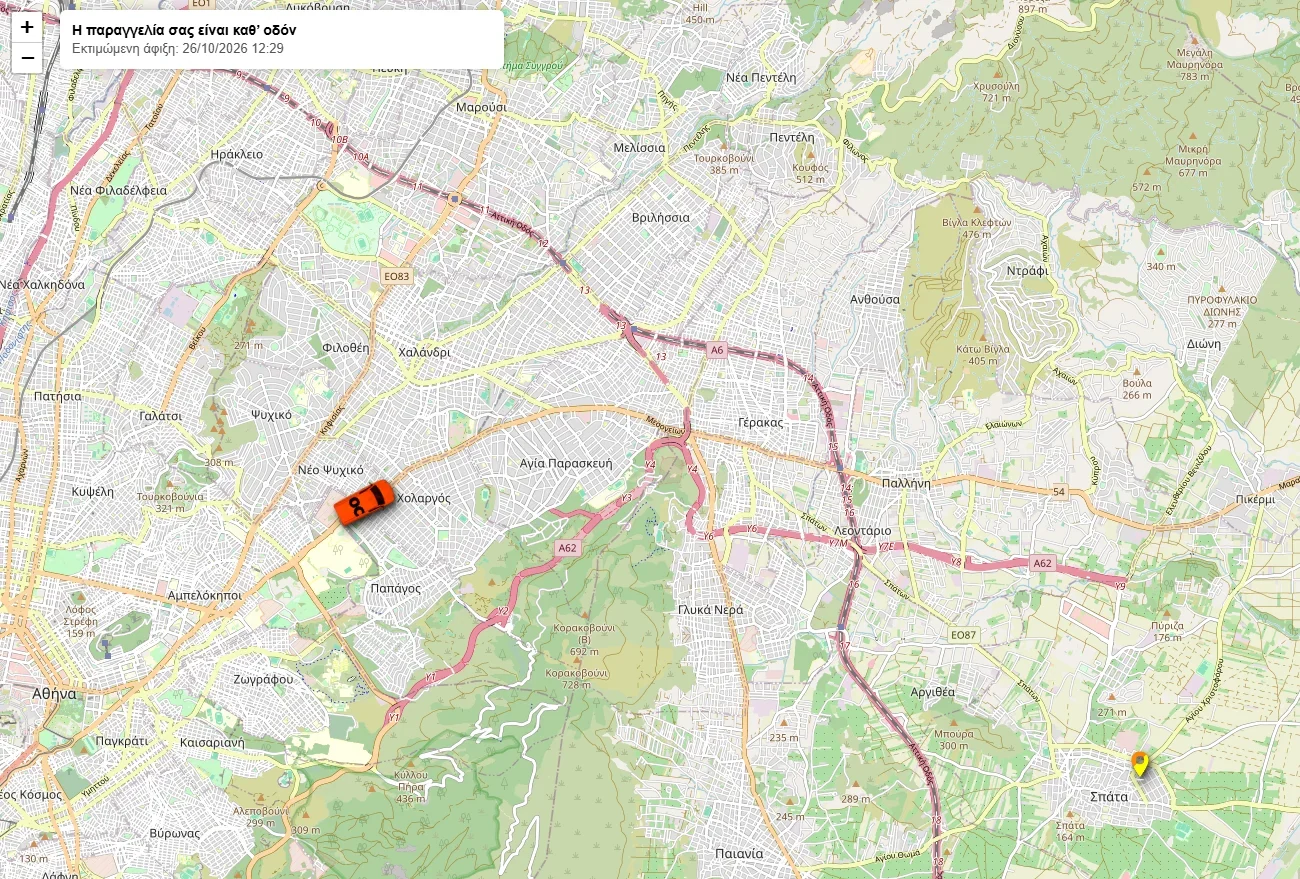The width and height of the screenshot is (1300, 879).
Task: Zoom out of the map
Action: (27, 58)
